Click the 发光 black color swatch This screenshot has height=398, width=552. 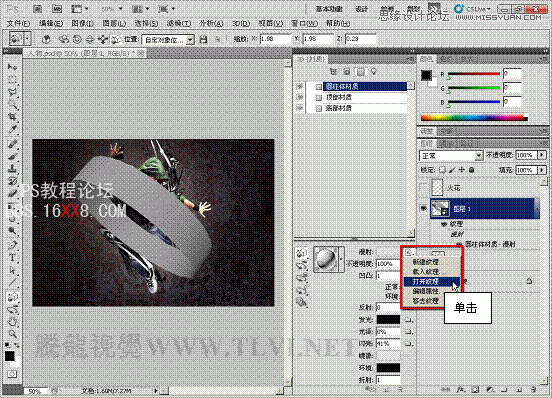(x=388, y=320)
